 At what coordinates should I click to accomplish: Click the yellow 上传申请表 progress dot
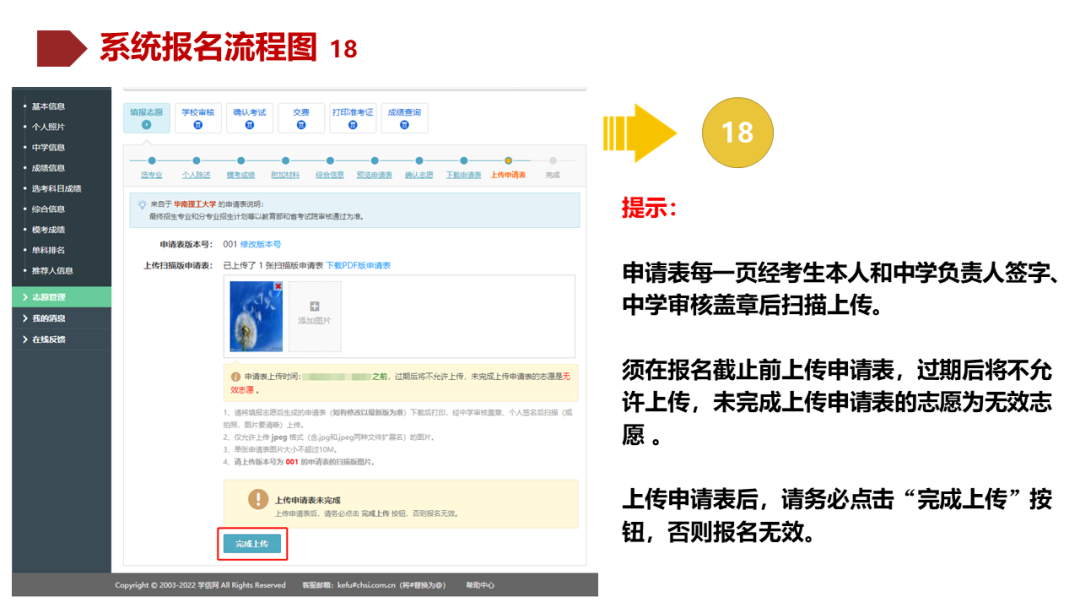pyautogui.click(x=509, y=159)
